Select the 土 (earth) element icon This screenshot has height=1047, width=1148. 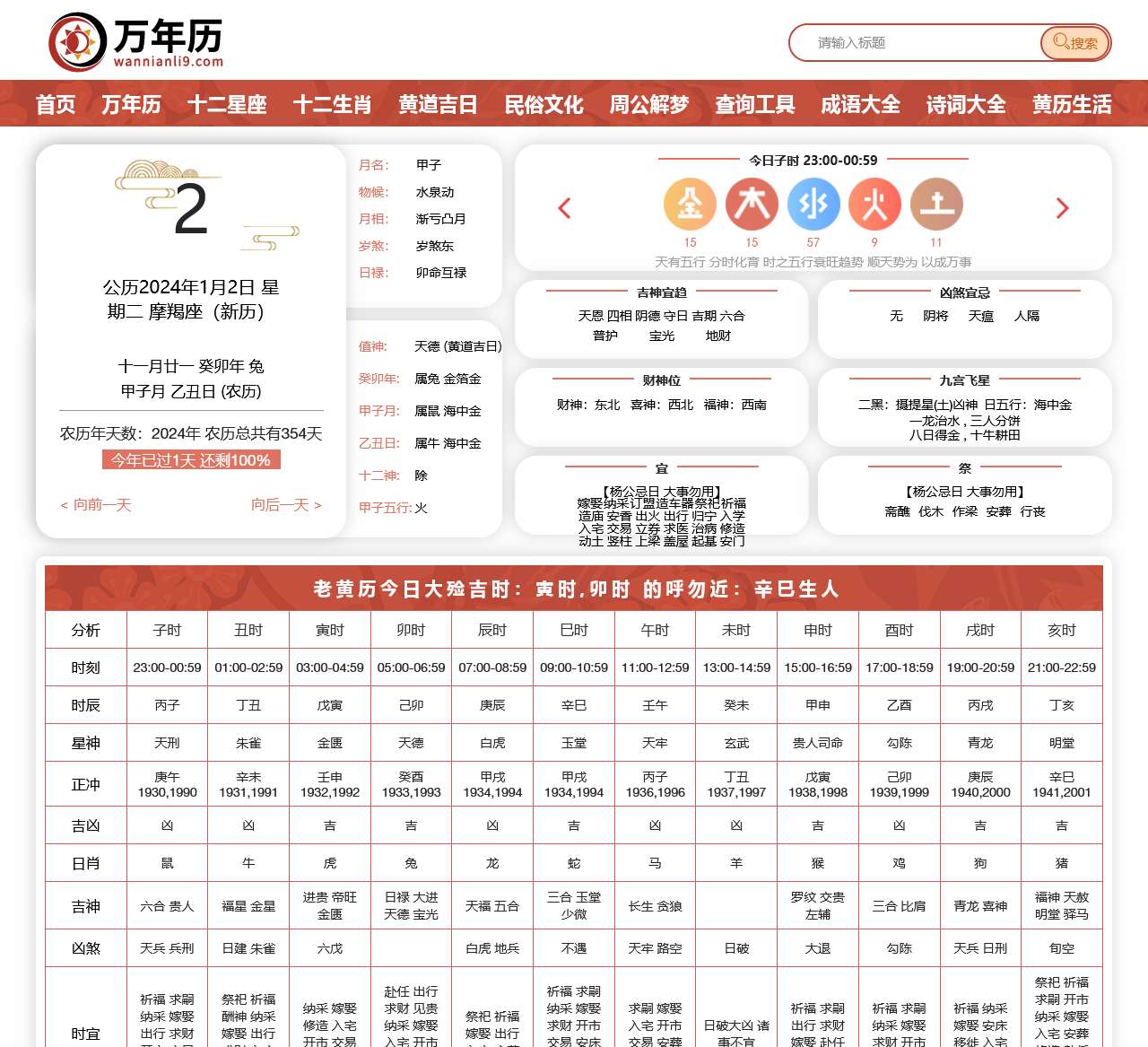936,204
